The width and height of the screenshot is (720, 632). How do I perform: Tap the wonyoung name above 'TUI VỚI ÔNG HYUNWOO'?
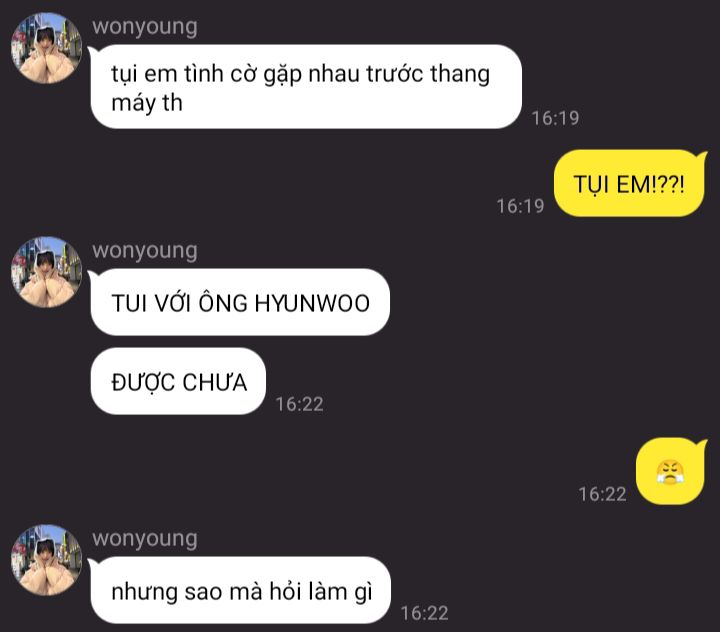pos(145,251)
